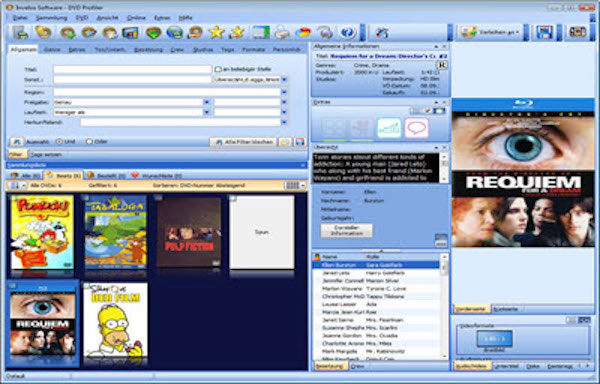Screen dimensions: 600x384
Task: Open the Sortiertitel overview dropdown
Action: click(284, 79)
